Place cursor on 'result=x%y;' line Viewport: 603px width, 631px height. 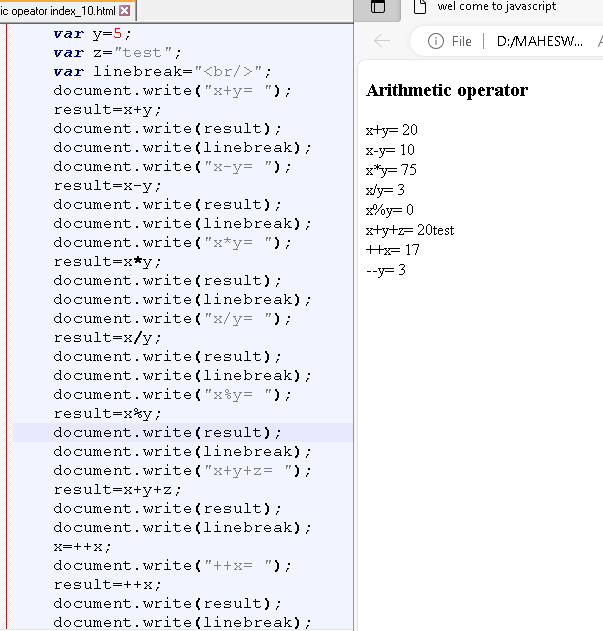click(x=107, y=413)
